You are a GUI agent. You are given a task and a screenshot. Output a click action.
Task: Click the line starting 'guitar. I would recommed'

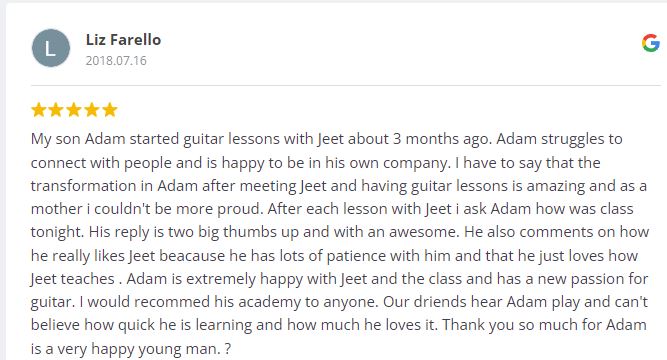(339, 302)
